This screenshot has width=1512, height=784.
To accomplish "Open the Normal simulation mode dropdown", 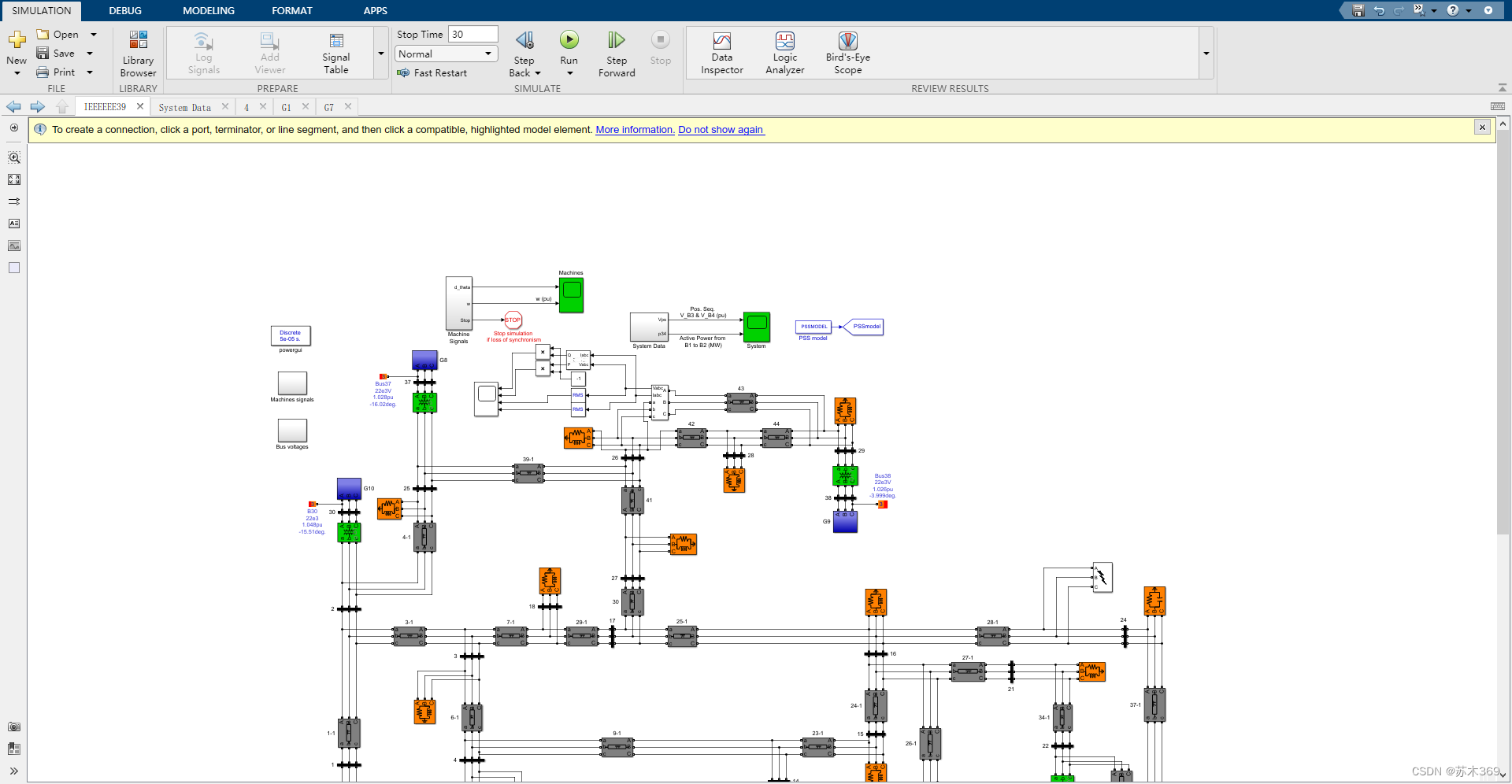I will [488, 54].
